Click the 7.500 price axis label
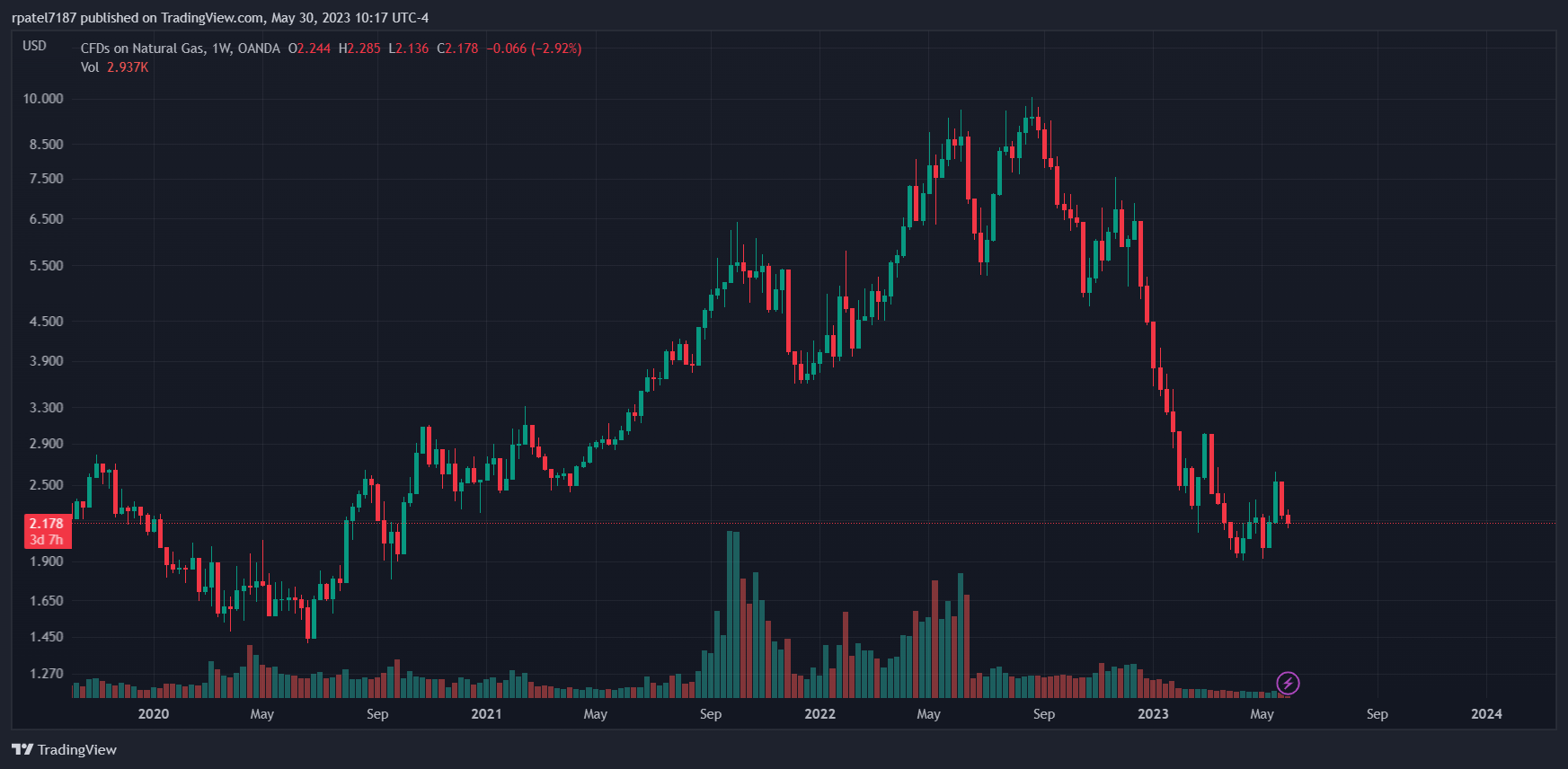The width and height of the screenshot is (1568, 769). [x=46, y=179]
